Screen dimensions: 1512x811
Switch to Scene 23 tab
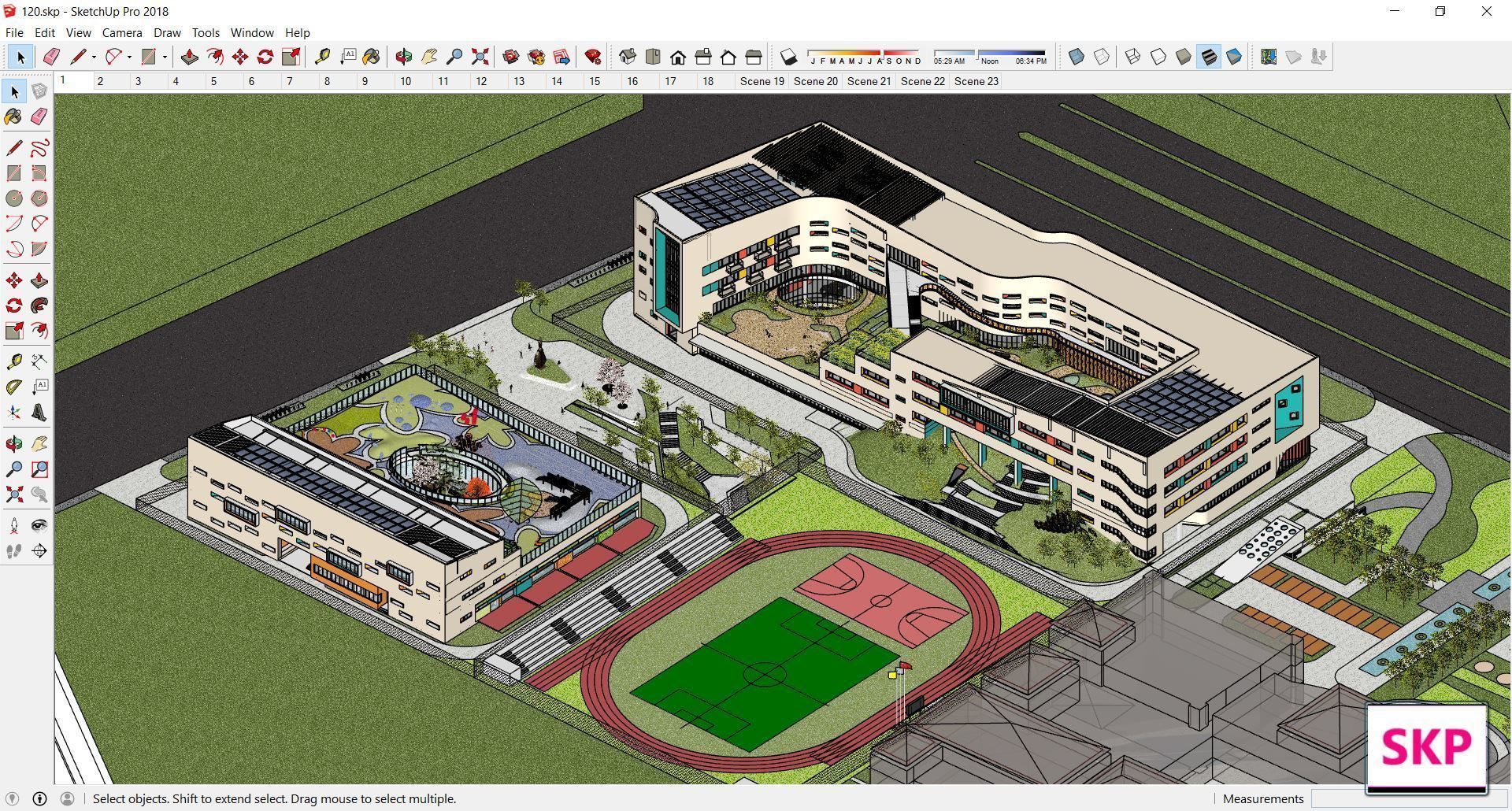[976, 81]
